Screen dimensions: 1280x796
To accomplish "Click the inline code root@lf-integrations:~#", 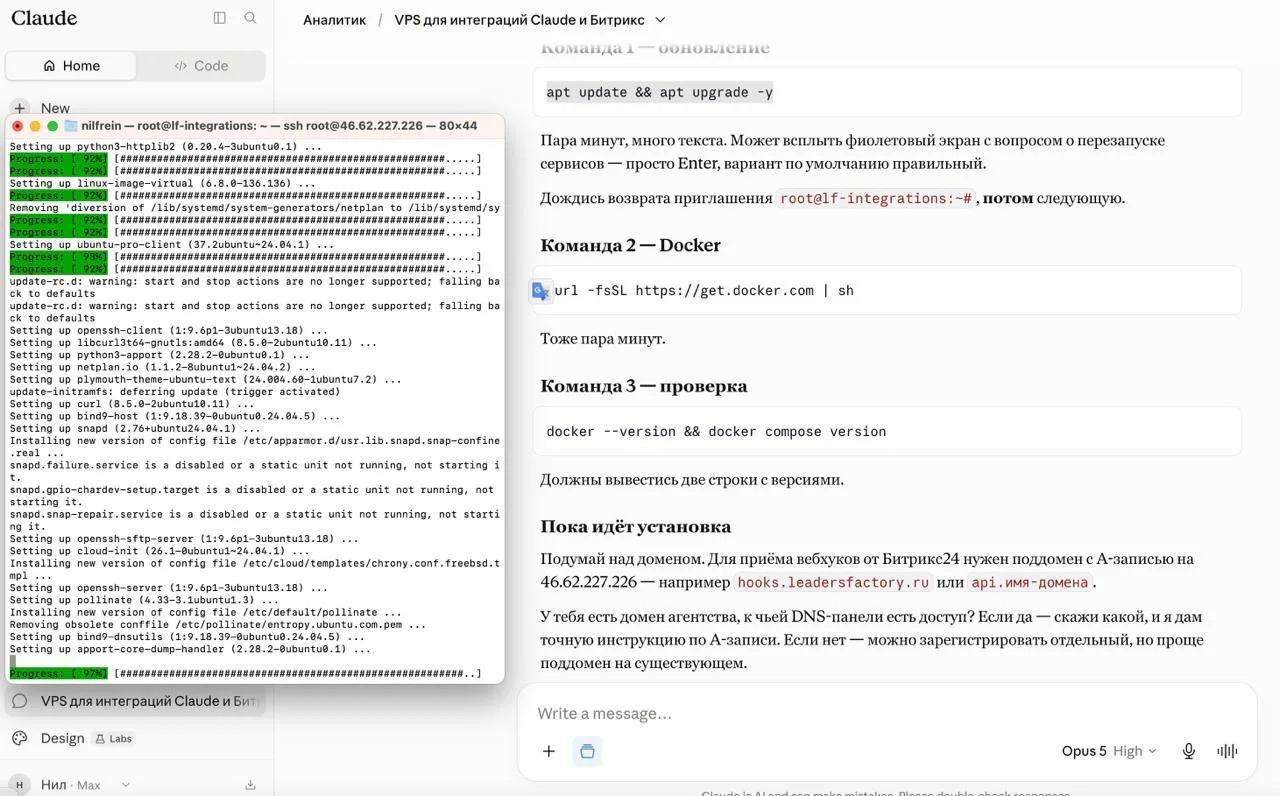I will click(876, 198).
